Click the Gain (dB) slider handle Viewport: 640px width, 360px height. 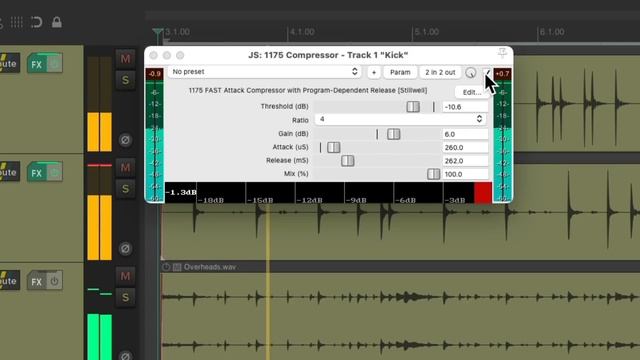pyautogui.click(x=393, y=134)
